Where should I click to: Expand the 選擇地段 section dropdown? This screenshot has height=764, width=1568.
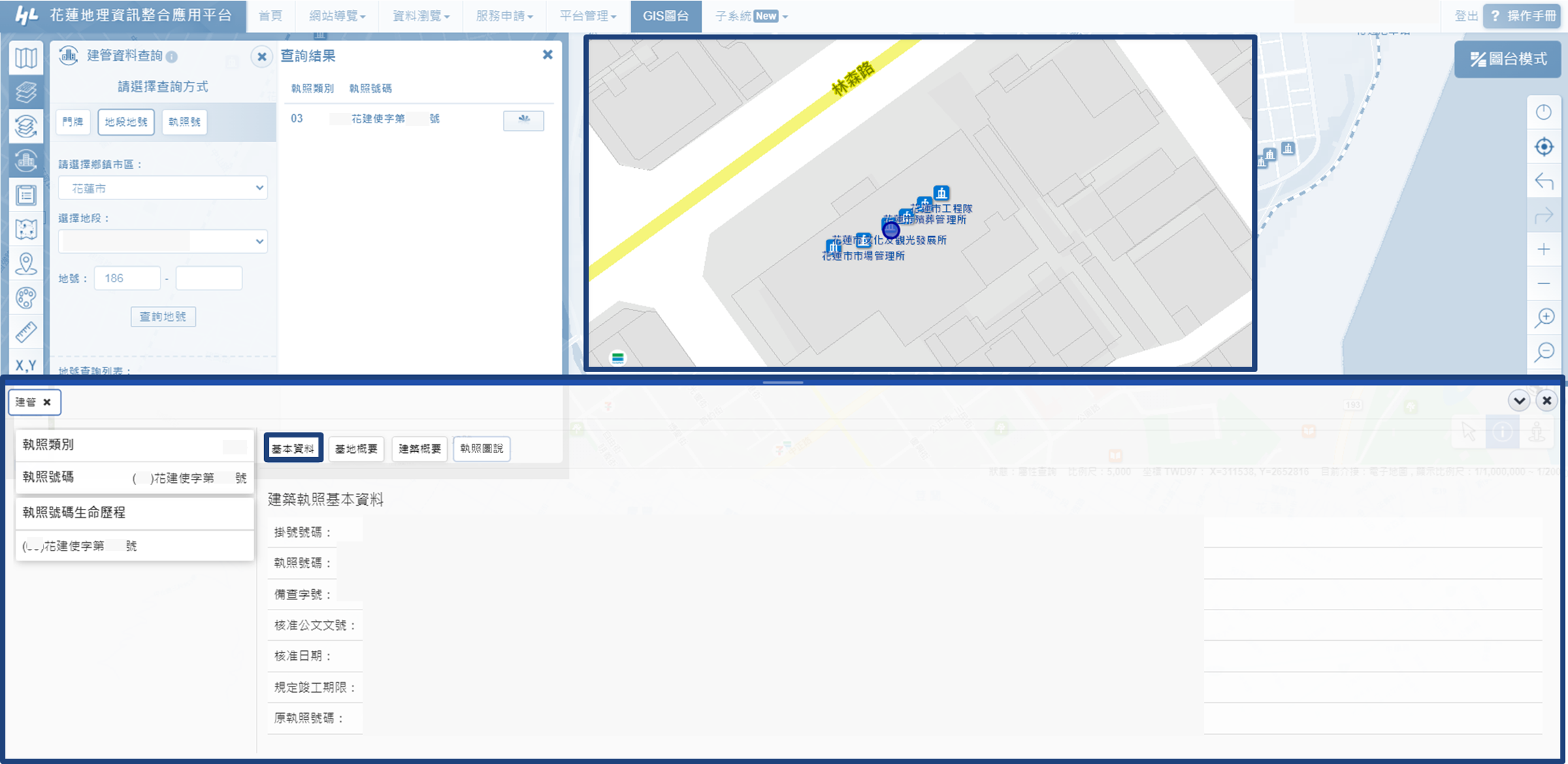click(163, 242)
